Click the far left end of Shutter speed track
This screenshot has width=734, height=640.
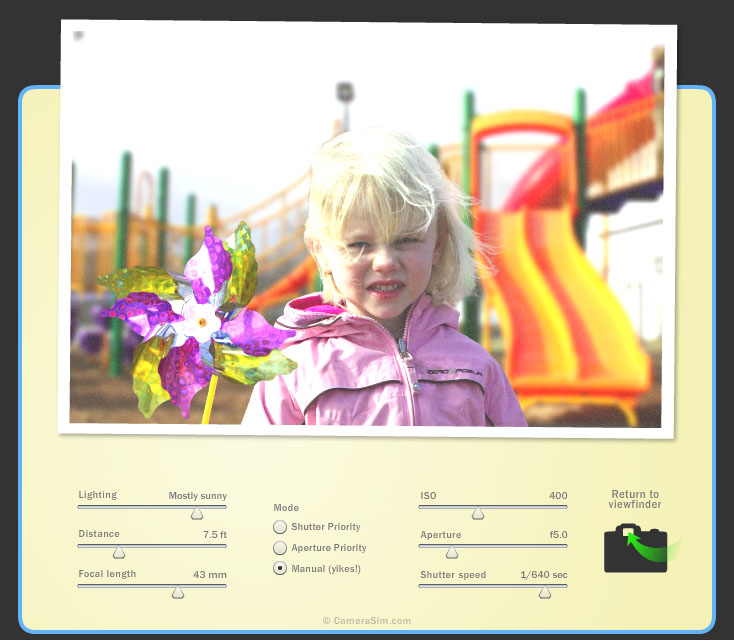pos(421,586)
